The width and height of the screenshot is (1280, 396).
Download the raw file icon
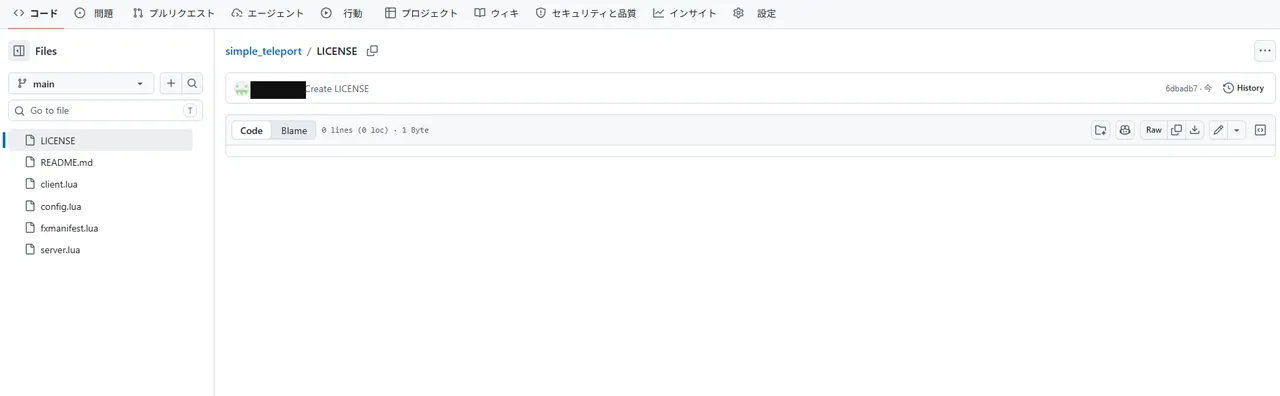pyautogui.click(x=1194, y=130)
